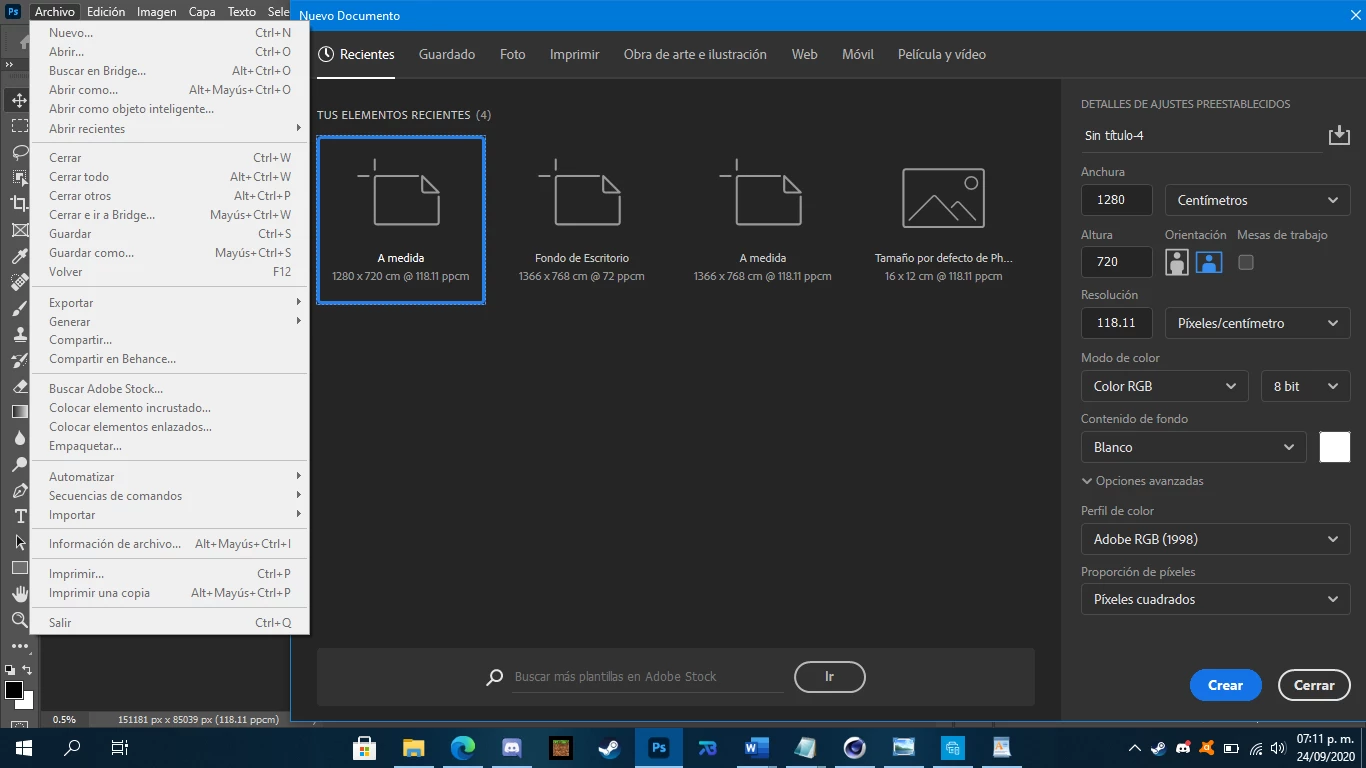1366x768 pixels.
Task: Expand the Exportar submenu
Action: [170, 302]
